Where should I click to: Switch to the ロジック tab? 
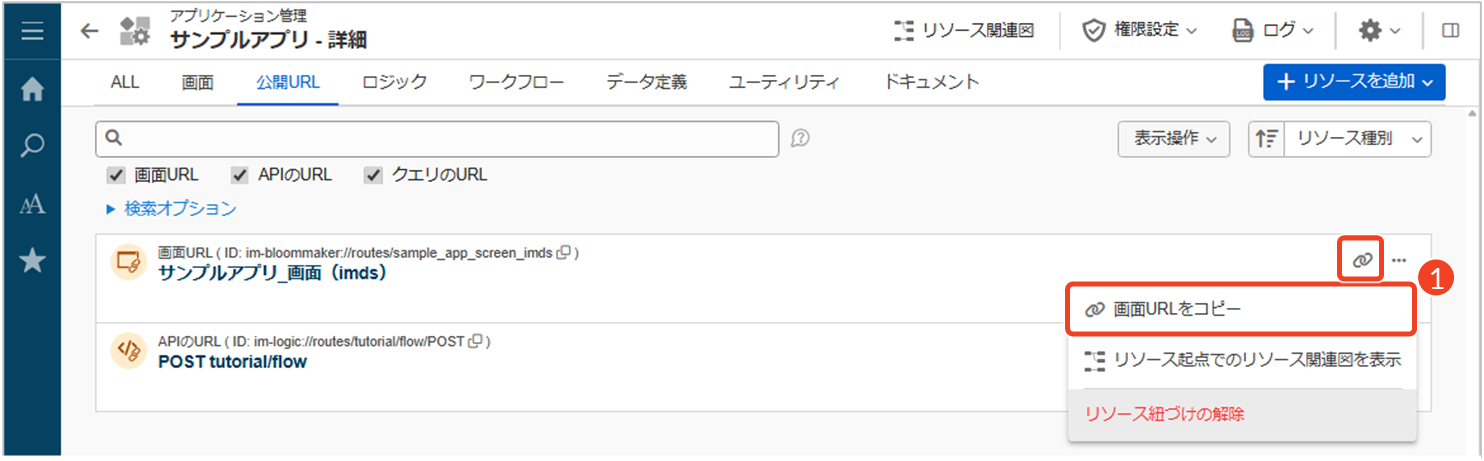pos(394,82)
